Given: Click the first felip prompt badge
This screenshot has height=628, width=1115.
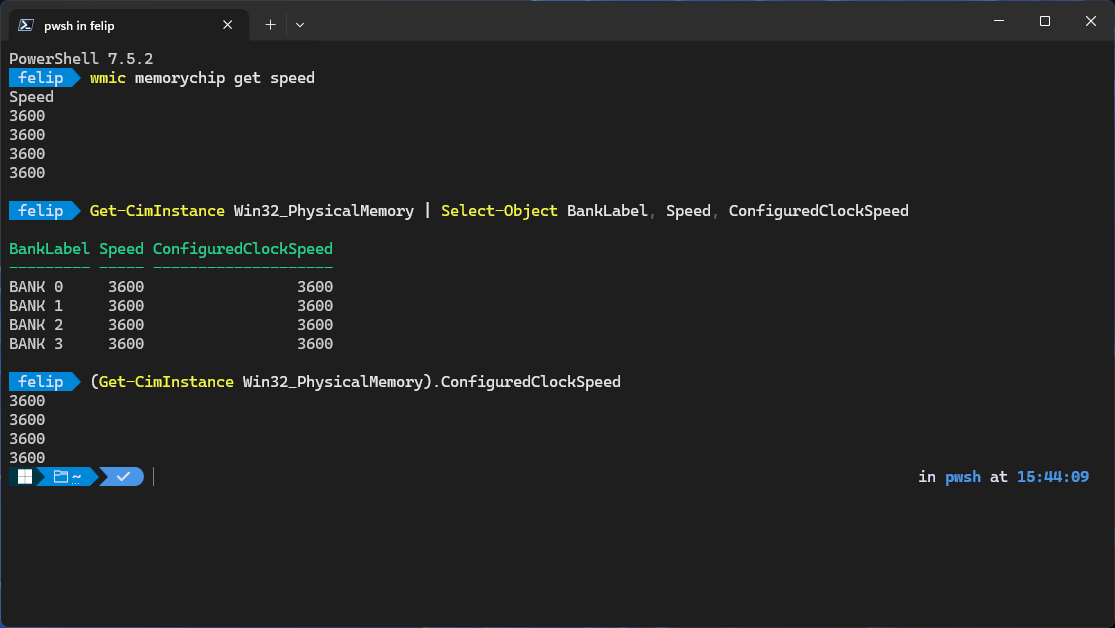Looking at the screenshot, I should pos(44,78).
